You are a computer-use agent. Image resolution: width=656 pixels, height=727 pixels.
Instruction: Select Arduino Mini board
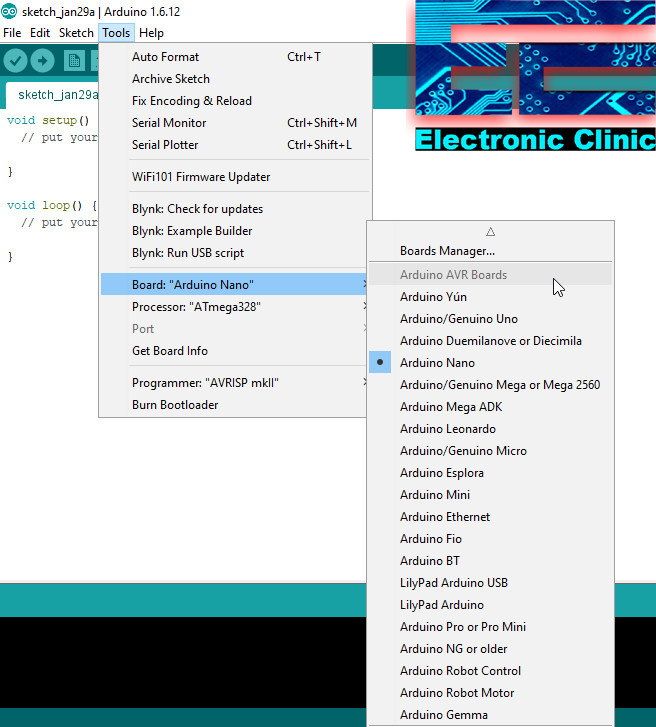coord(491,495)
